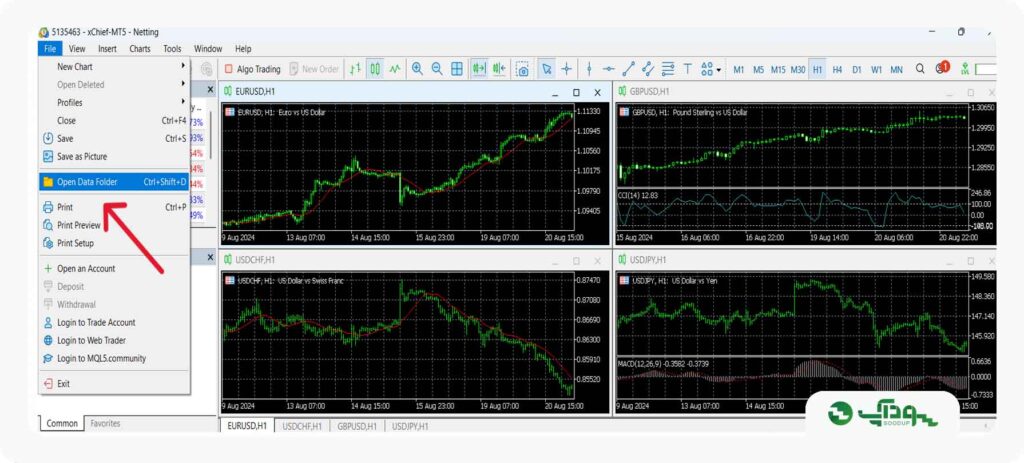This screenshot has width=1024, height=463.
Task: Open the Charts menu
Action: tap(140, 48)
